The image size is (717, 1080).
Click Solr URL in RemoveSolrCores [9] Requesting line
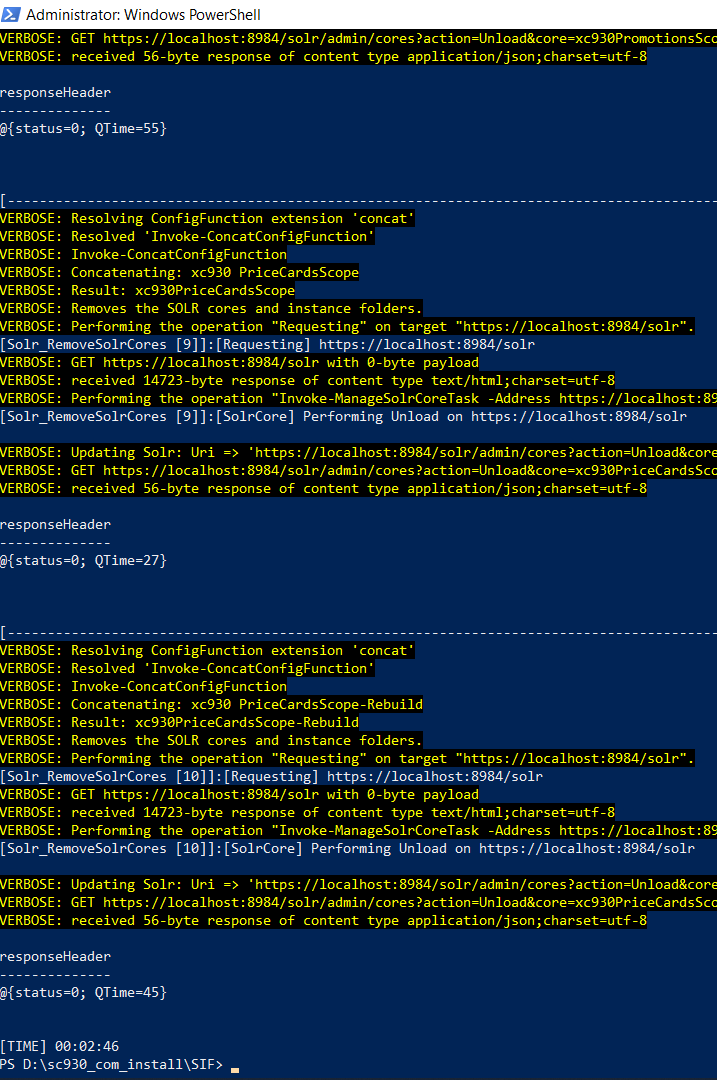(x=427, y=345)
